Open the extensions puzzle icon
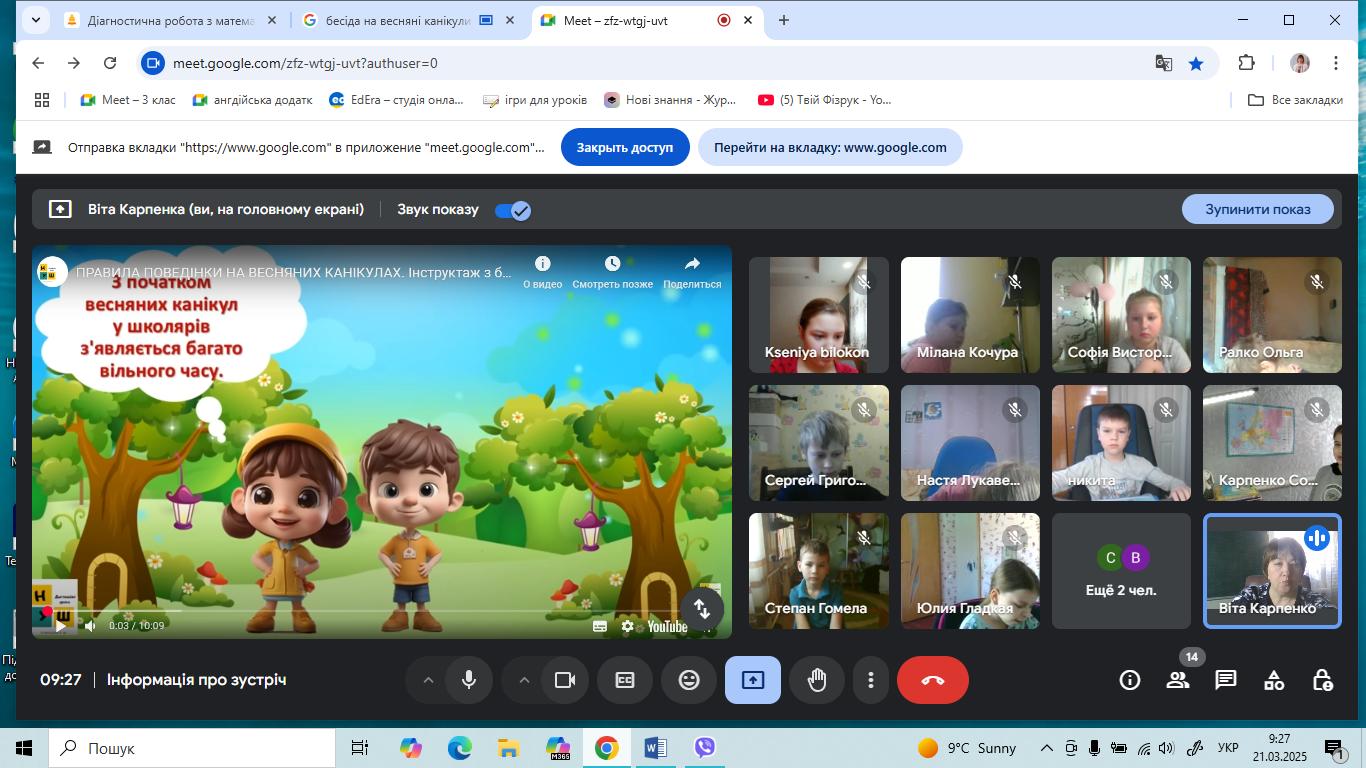Viewport: 1366px width, 768px height. [1246, 63]
